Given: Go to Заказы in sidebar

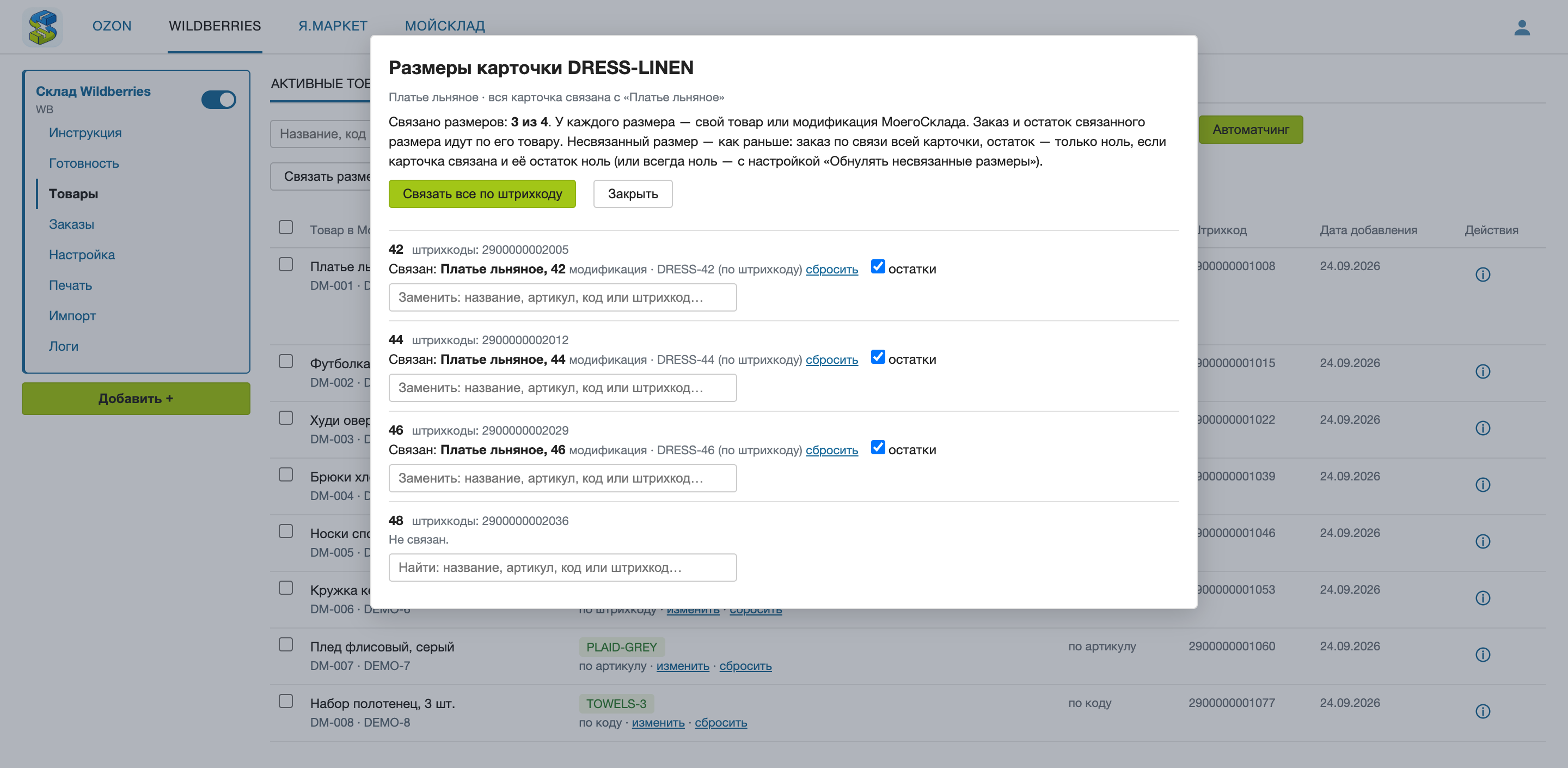Looking at the screenshot, I should pos(71,224).
